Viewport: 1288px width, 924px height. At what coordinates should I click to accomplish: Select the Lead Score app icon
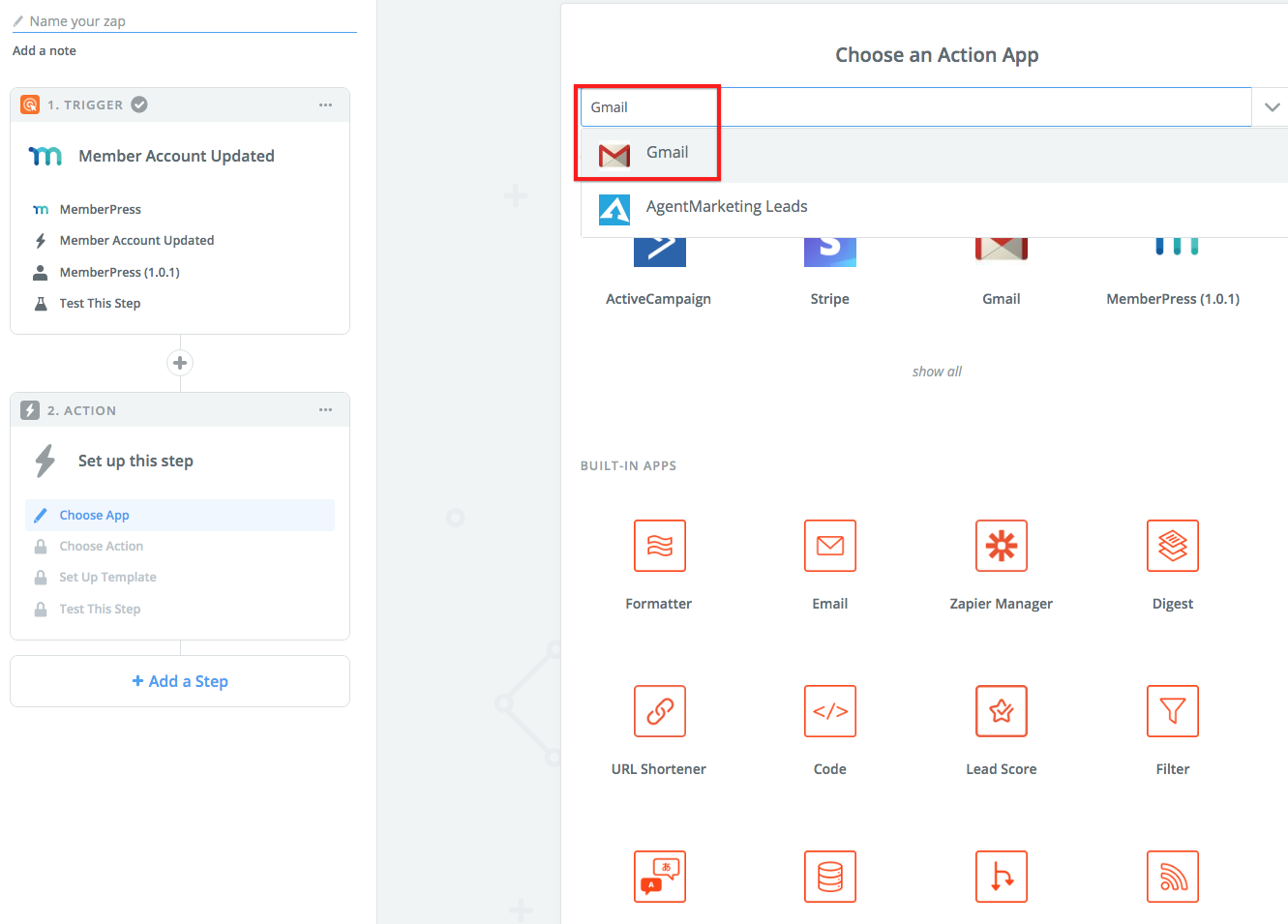1001,711
